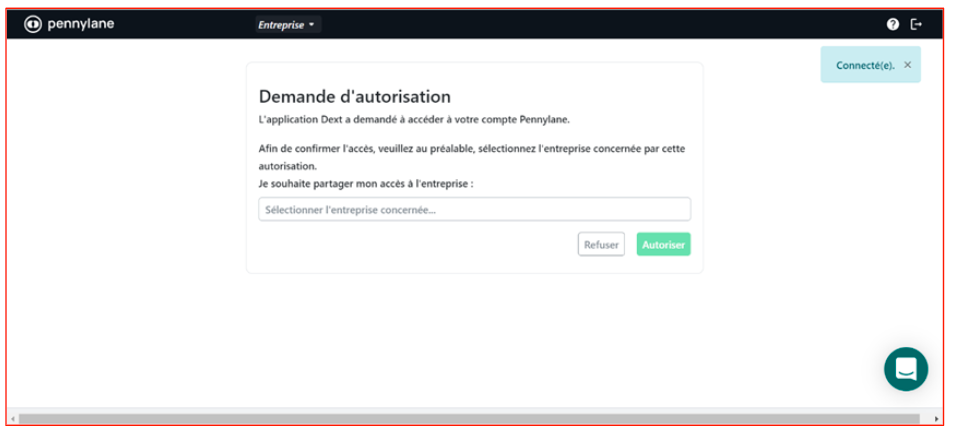Open the chat support bubble

[905, 369]
